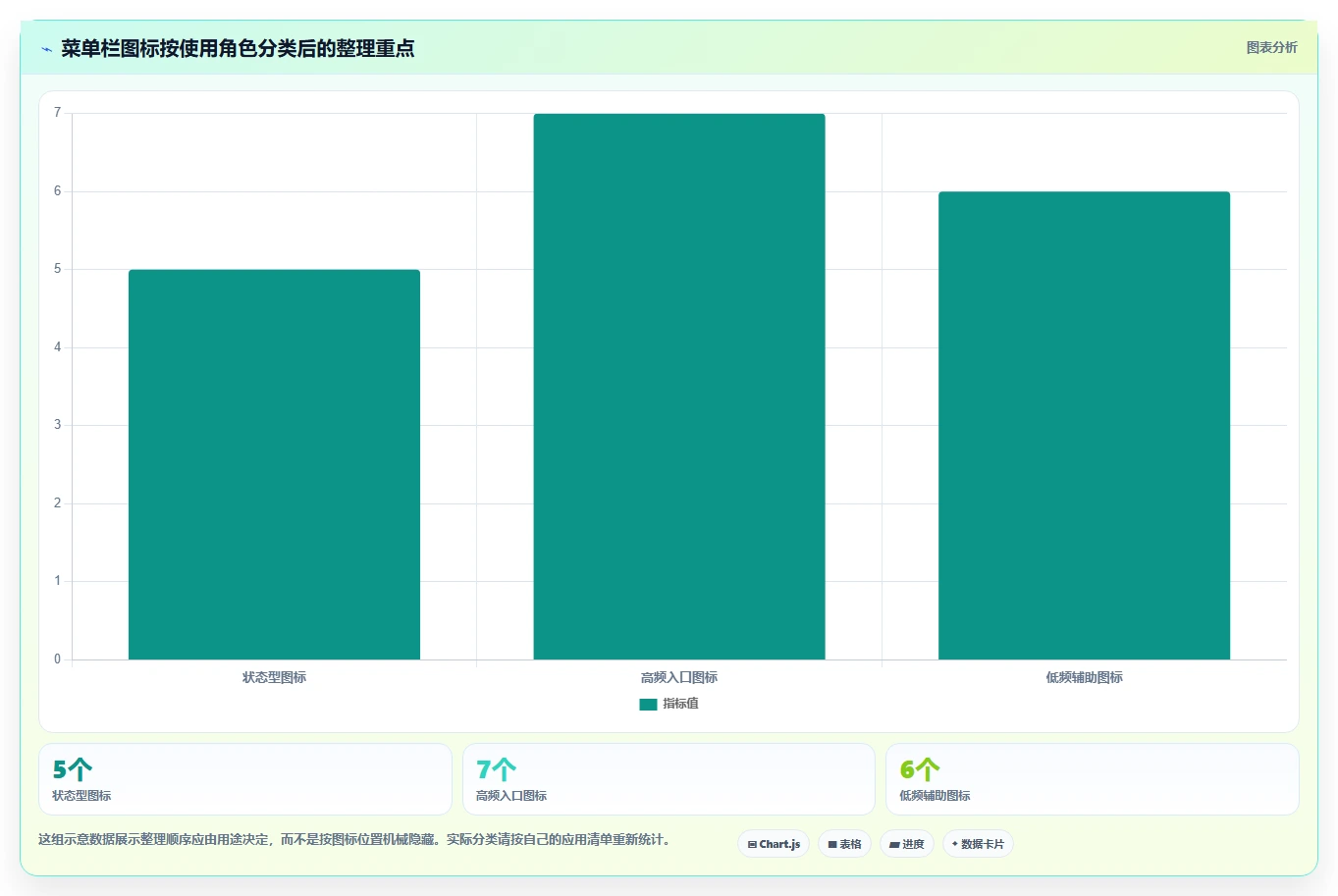Click the 图表分析 label in the header
The image size is (1338, 896).
pos(1271,47)
